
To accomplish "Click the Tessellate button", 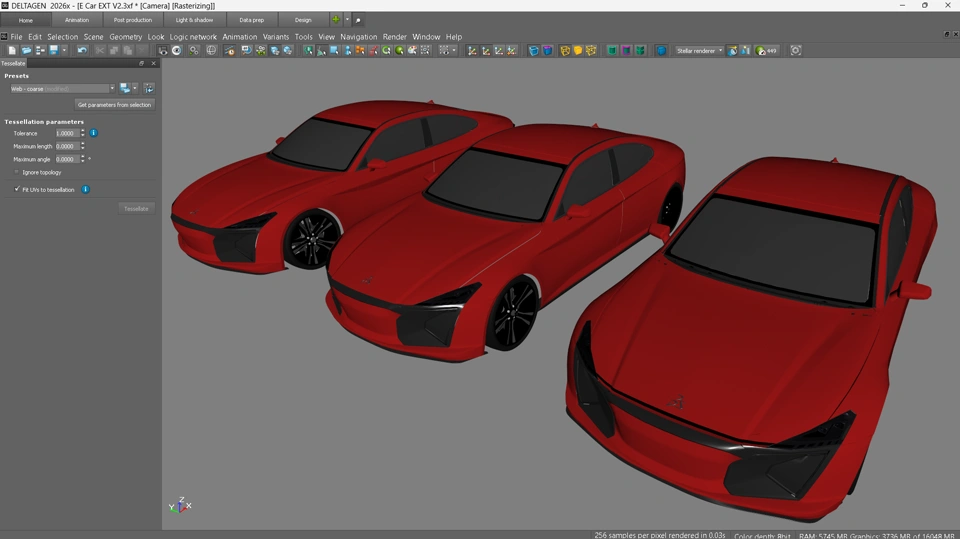I will pos(136,208).
